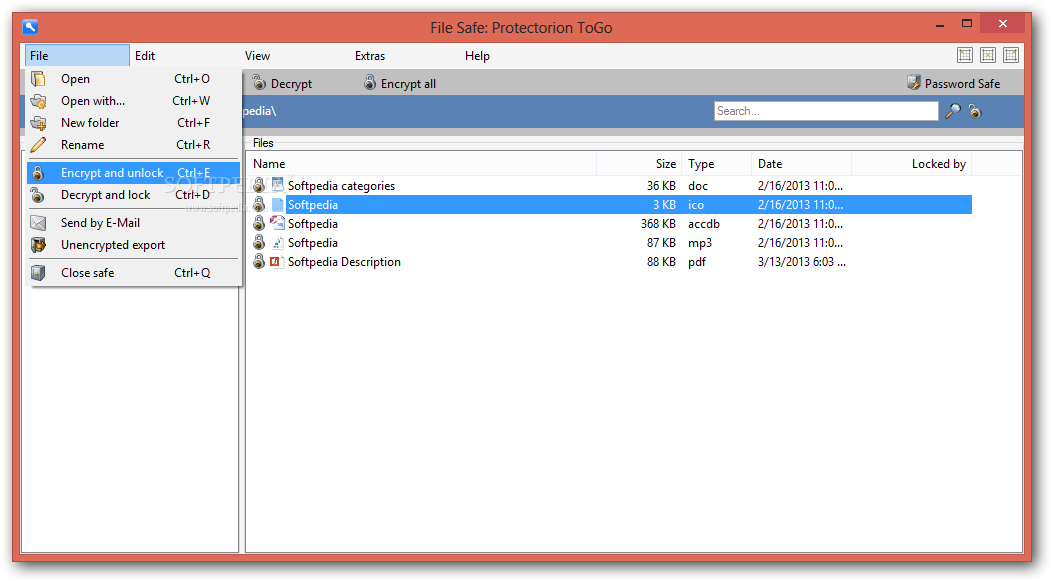1052x582 pixels.
Task: Click the last layout icon at top right
Action: tap(1010, 55)
